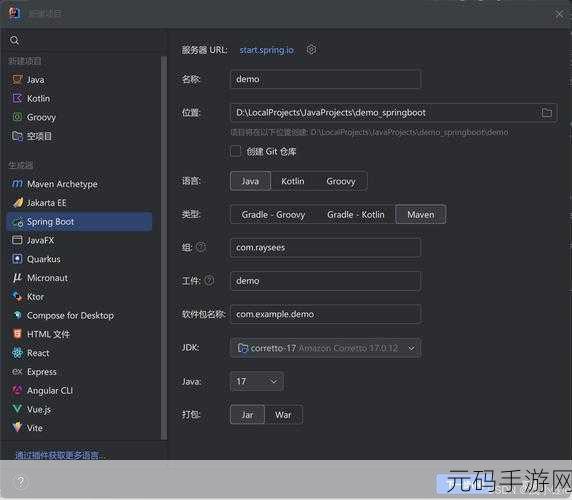Screen dimensions: 572x500
Task: Select Maven Archetype label in list
Action: point(62,184)
